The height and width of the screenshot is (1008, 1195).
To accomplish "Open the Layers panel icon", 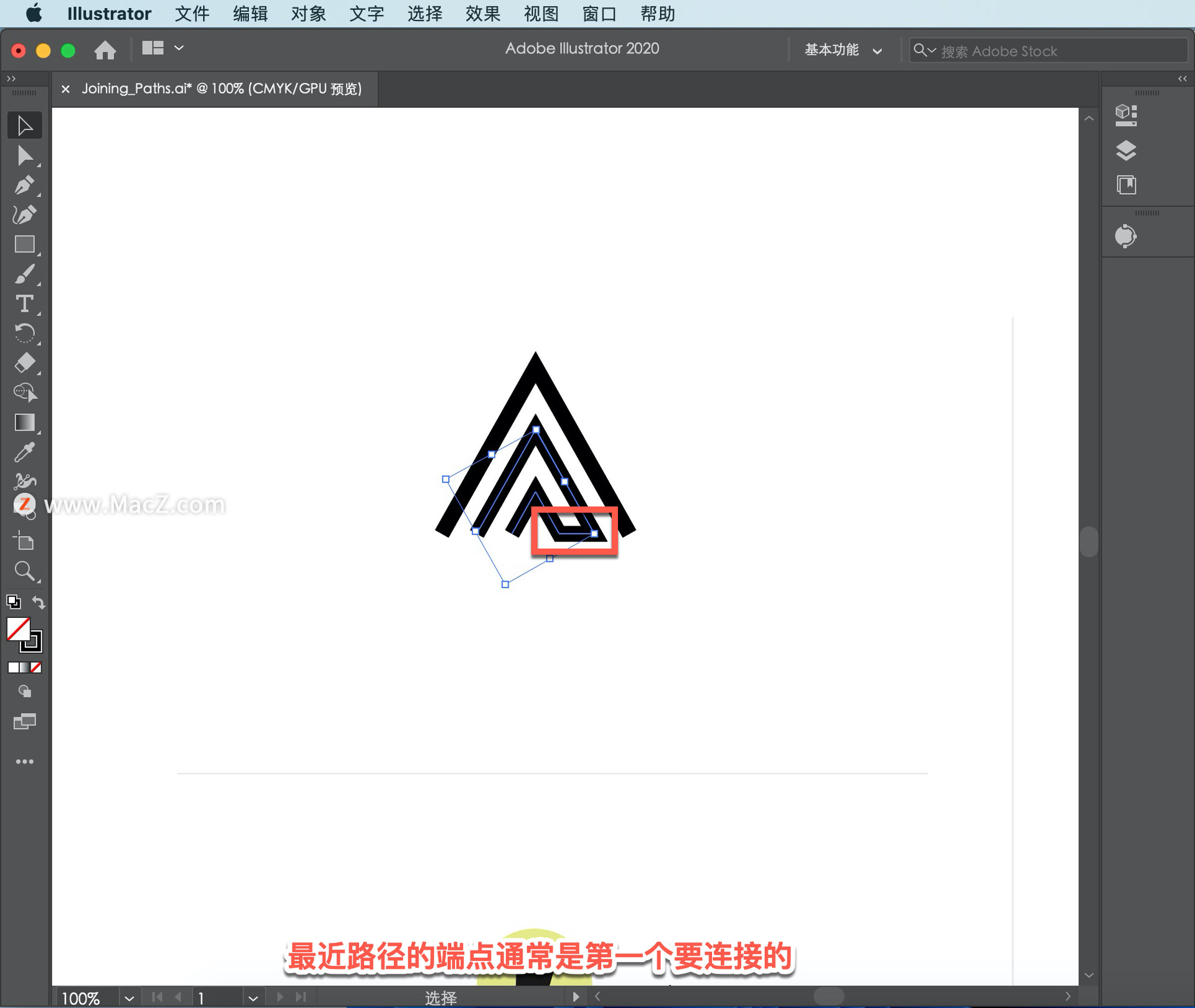I will [x=1126, y=151].
